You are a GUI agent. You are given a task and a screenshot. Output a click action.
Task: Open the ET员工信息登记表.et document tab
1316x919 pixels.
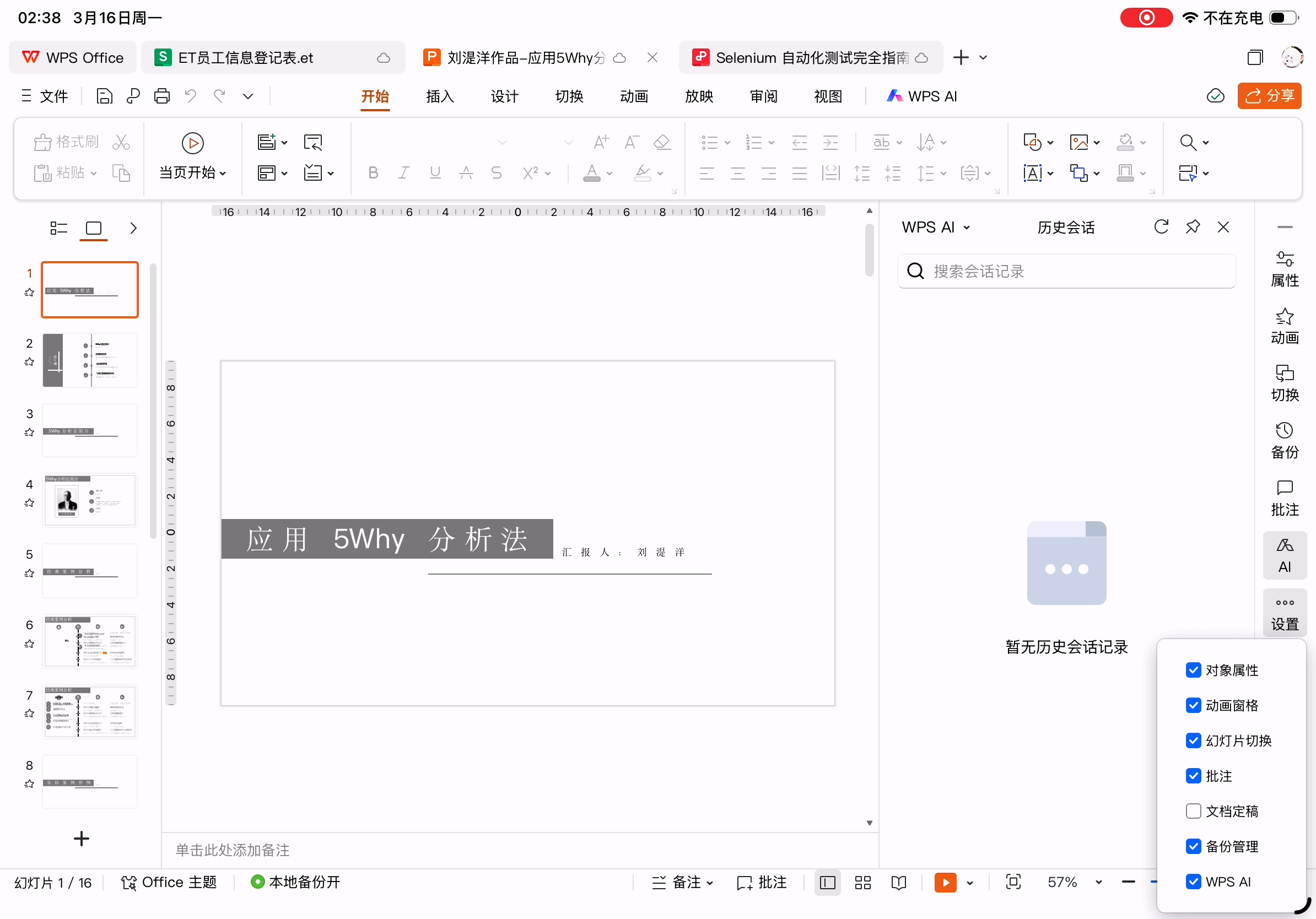245,58
